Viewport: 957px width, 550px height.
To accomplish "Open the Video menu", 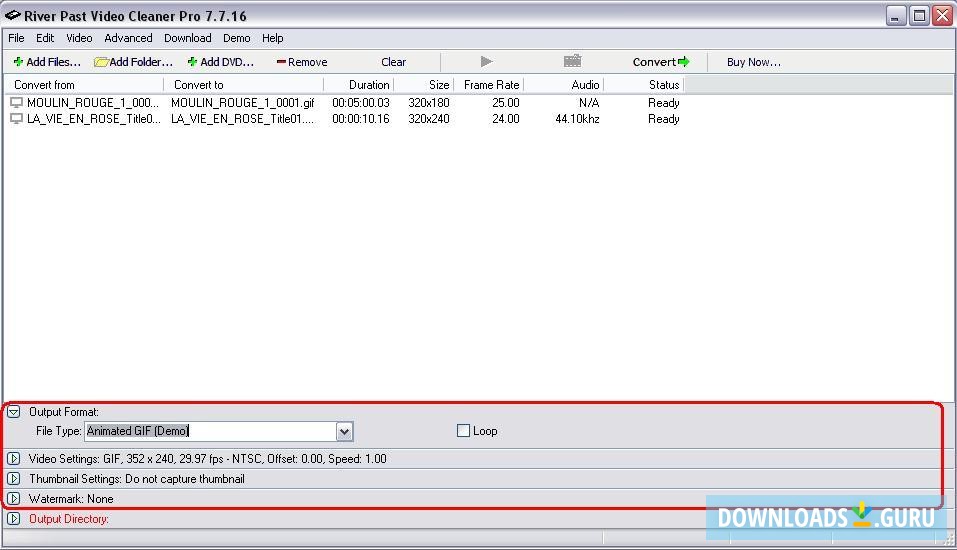I will [79, 38].
